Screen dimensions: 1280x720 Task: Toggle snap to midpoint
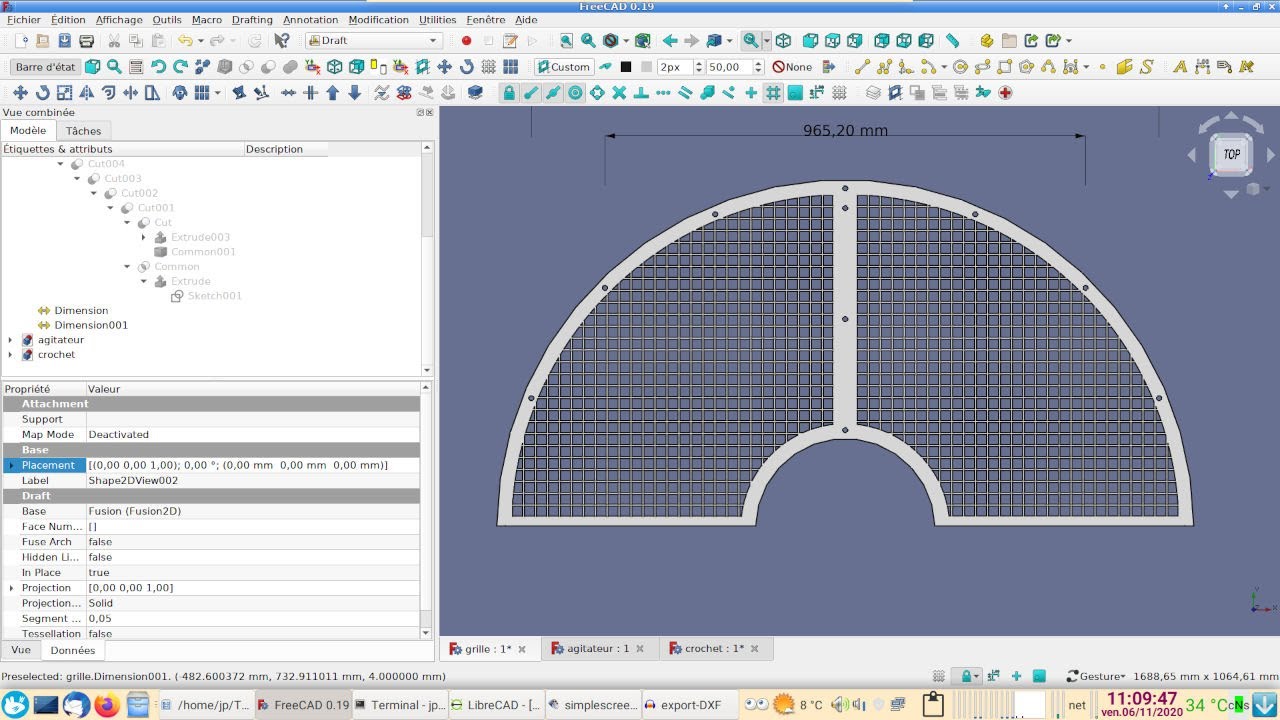553,93
